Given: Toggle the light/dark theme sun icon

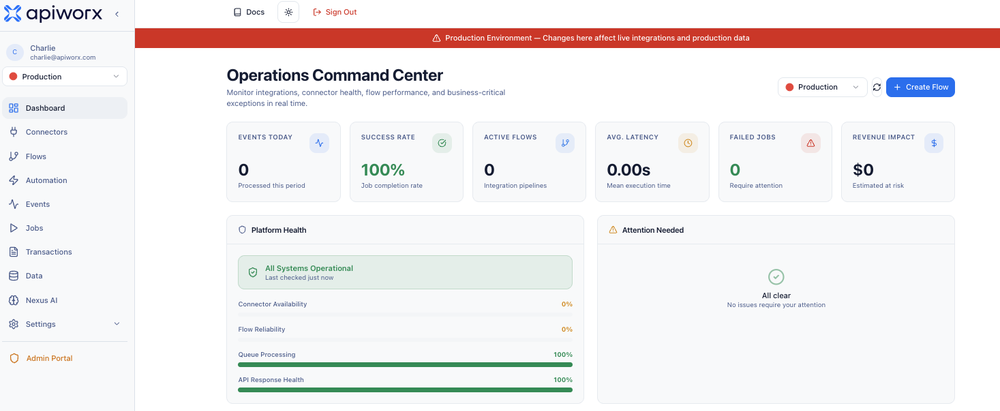Looking at the screenshot, I should tap(288, 12).
